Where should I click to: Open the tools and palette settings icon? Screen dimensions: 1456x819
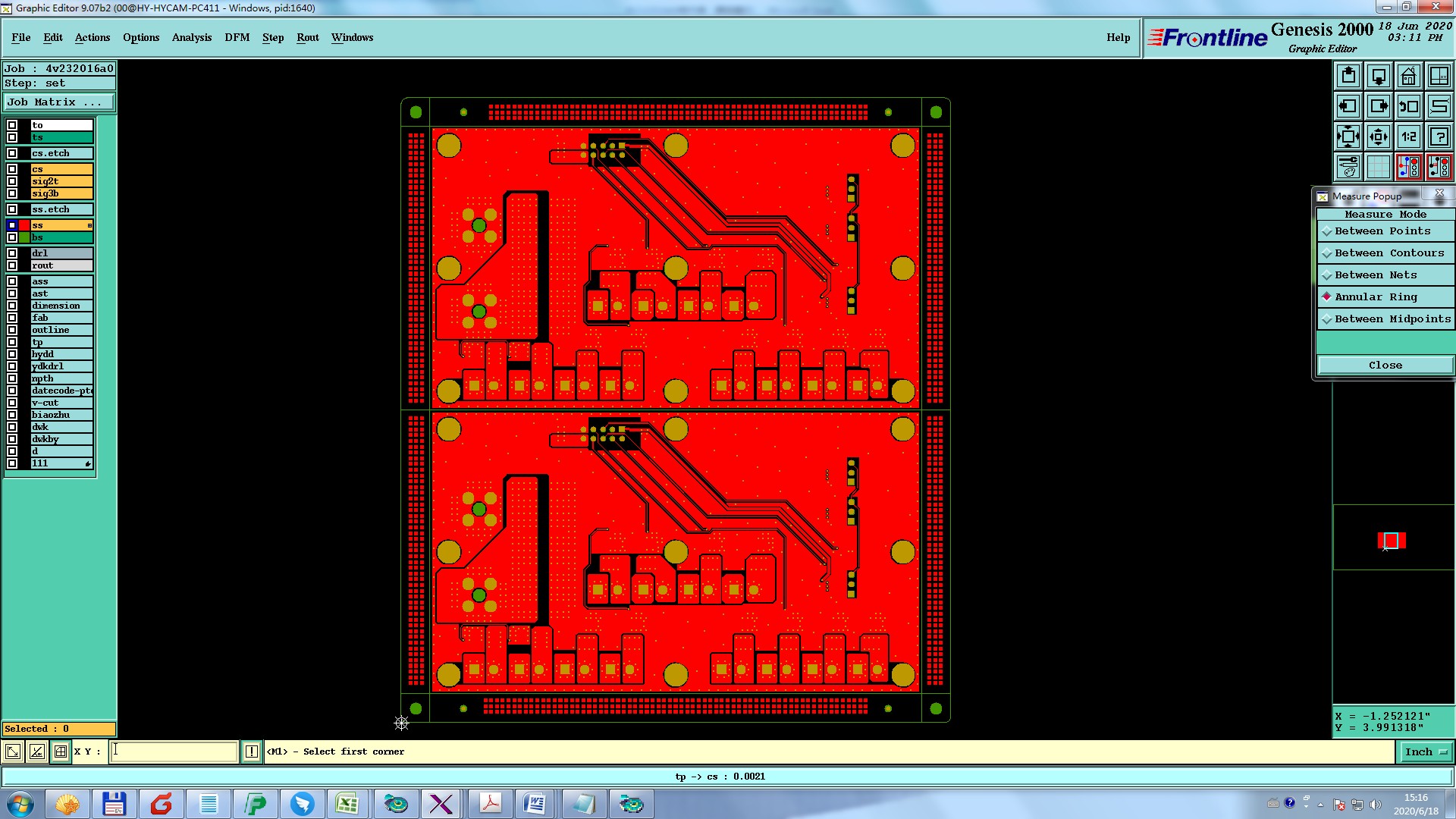click(x=1348, y=167)
